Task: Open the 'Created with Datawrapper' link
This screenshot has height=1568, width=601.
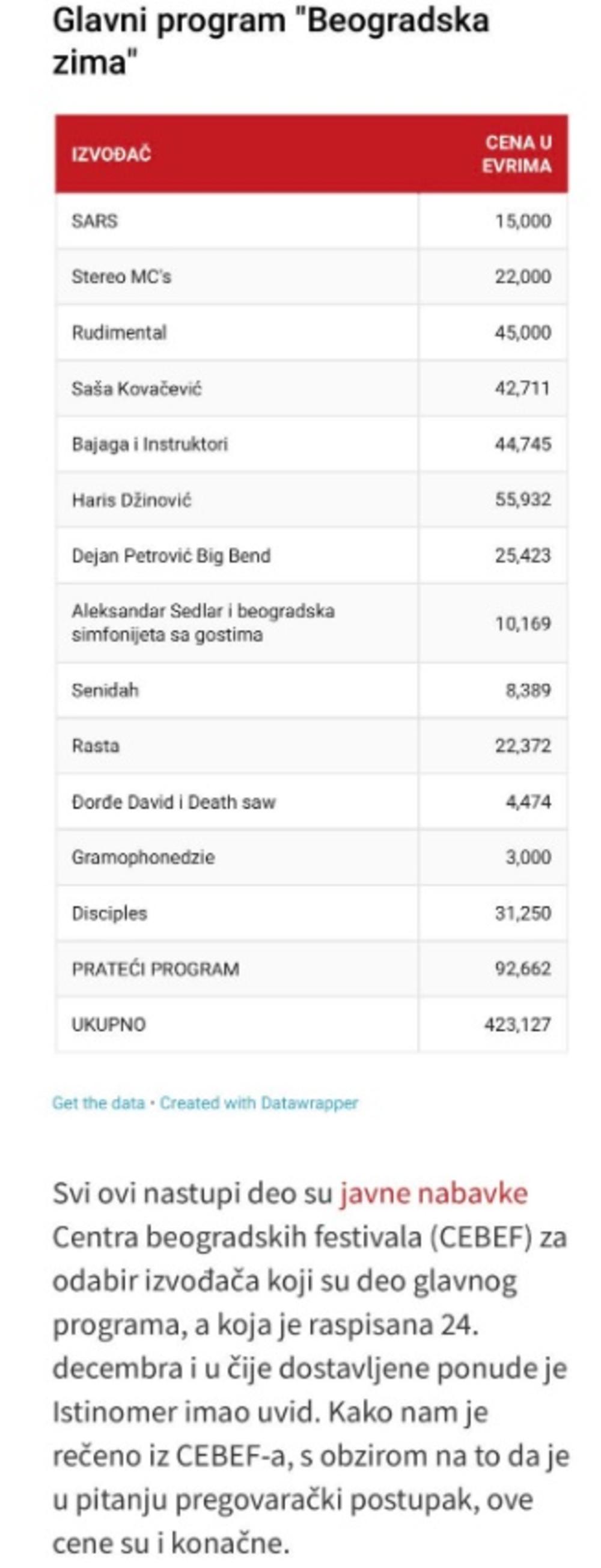Action: [x=259, y=1103]
